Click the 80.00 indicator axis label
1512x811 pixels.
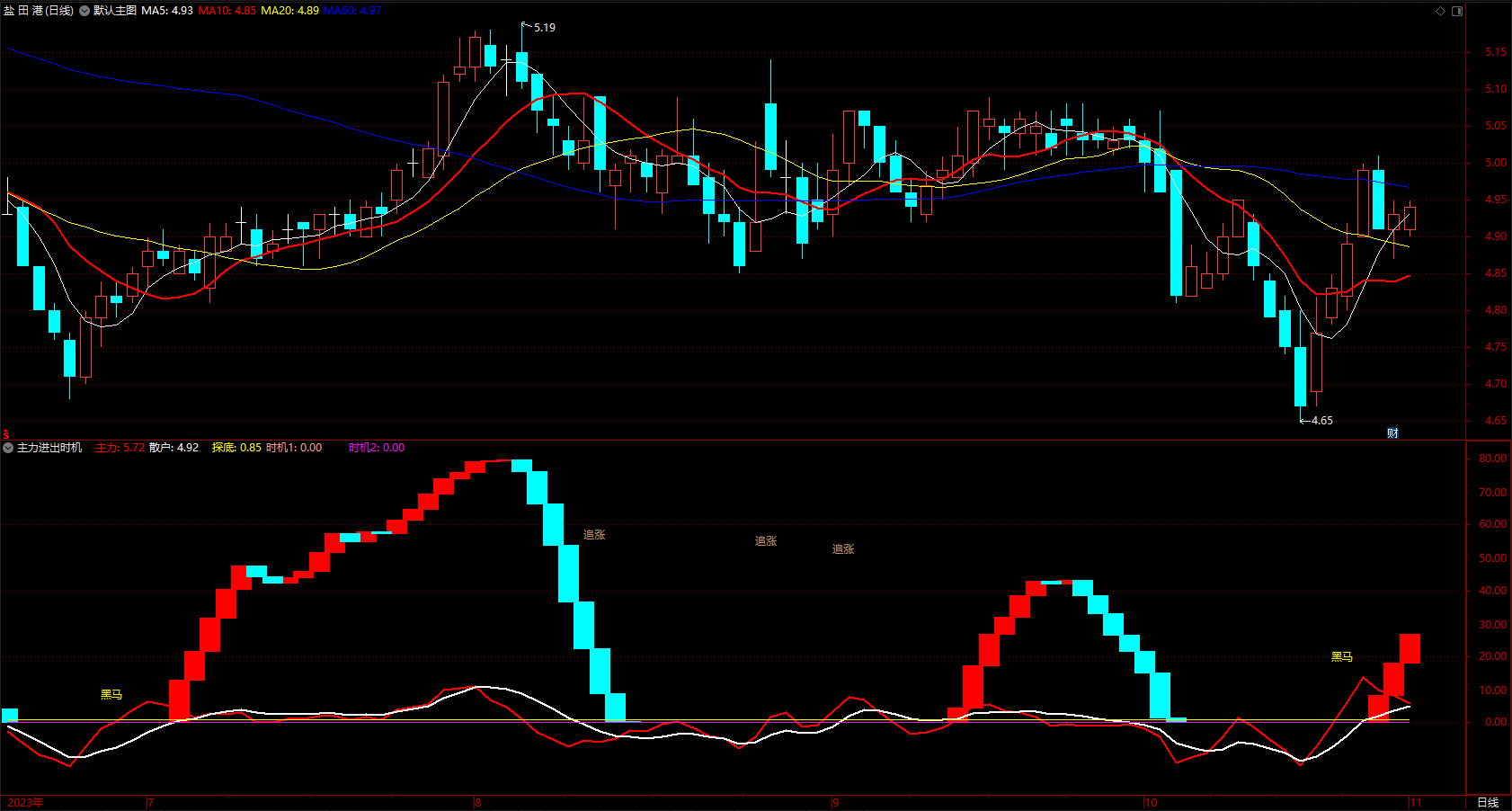point(1493,459)
